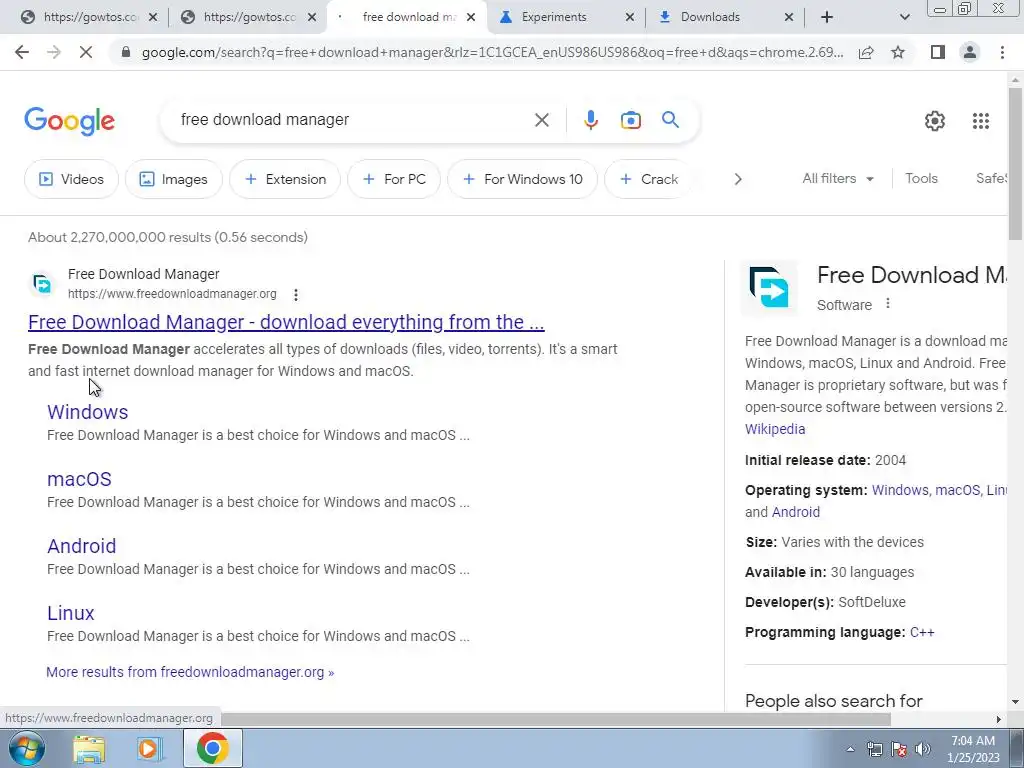Image resolution: width=1024 pixels, height=768 pixels.
Task: Filter results by Videos
Action: click(x=72, y=179)
